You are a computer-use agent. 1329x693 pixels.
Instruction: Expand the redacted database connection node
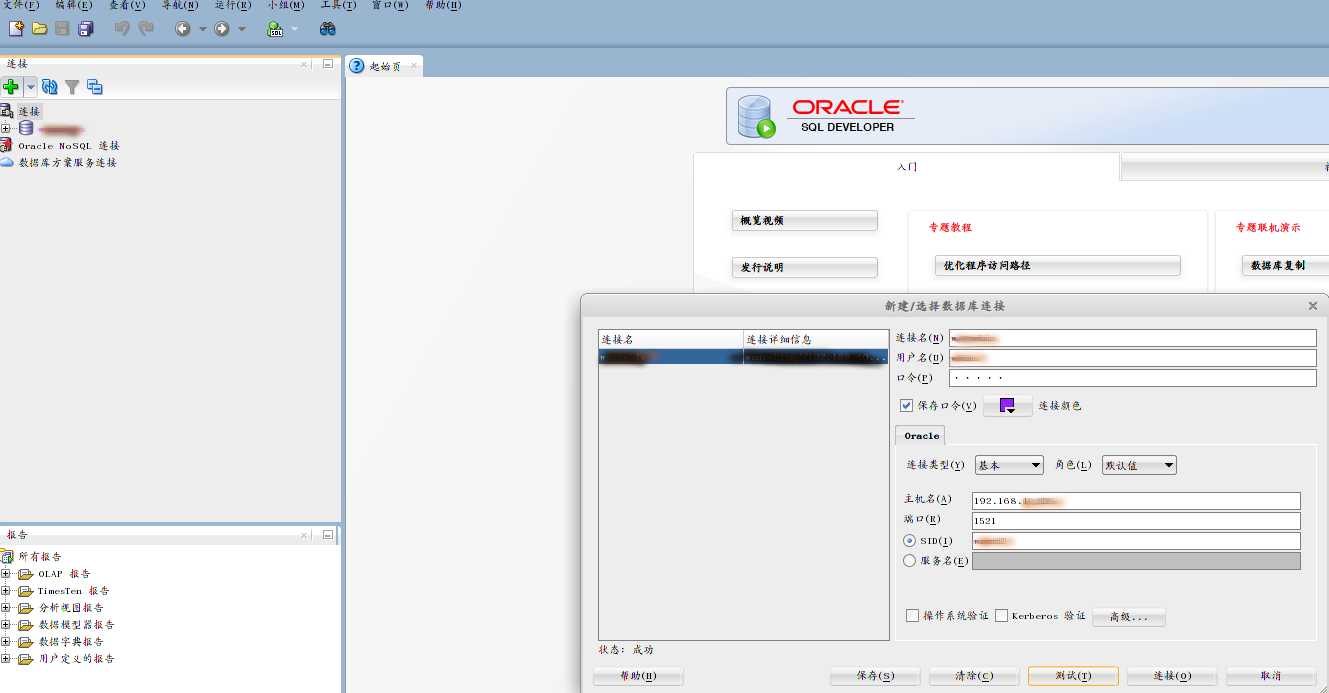pyautogui.click(x=6, y=128)
